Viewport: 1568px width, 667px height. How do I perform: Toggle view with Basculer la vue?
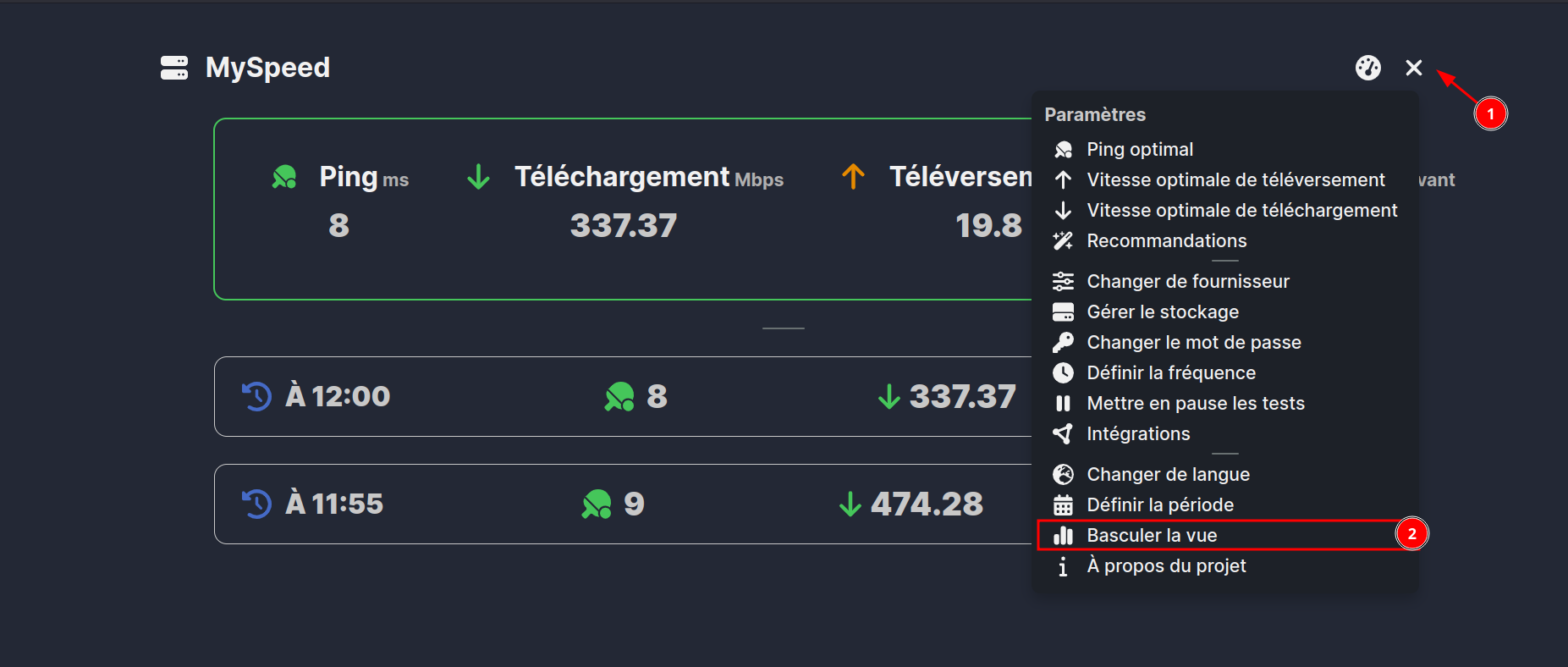click(x=1151, y=536)
